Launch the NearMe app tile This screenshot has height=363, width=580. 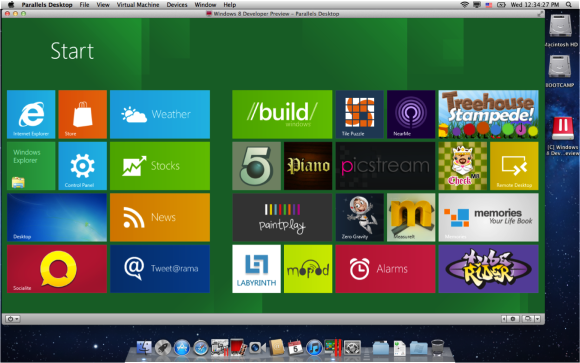411,114
